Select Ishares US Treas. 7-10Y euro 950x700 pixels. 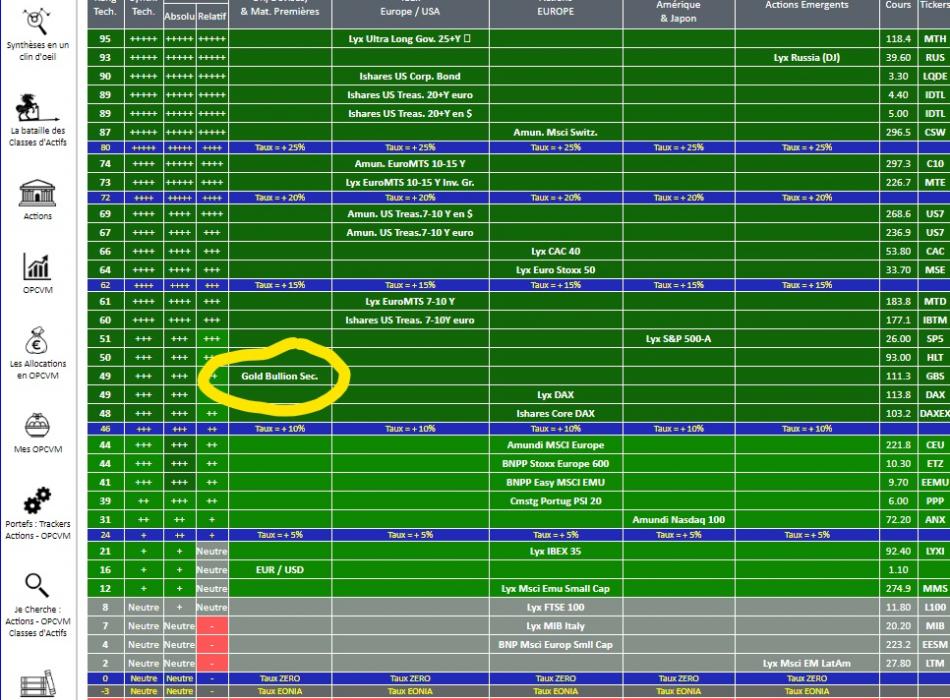click(410, 321)
